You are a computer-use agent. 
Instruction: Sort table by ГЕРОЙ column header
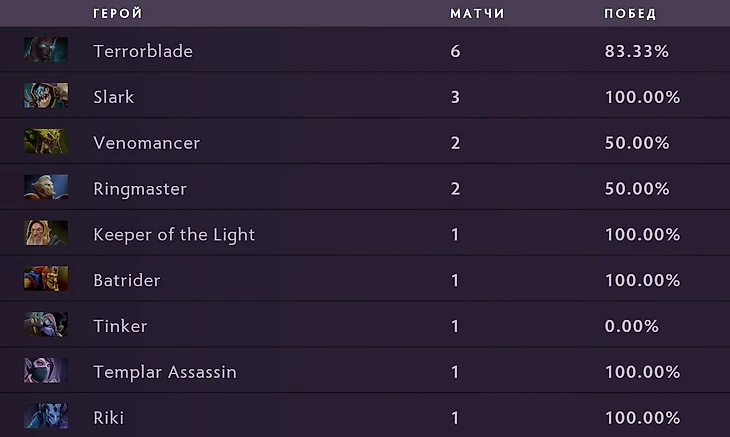(117, 14)
